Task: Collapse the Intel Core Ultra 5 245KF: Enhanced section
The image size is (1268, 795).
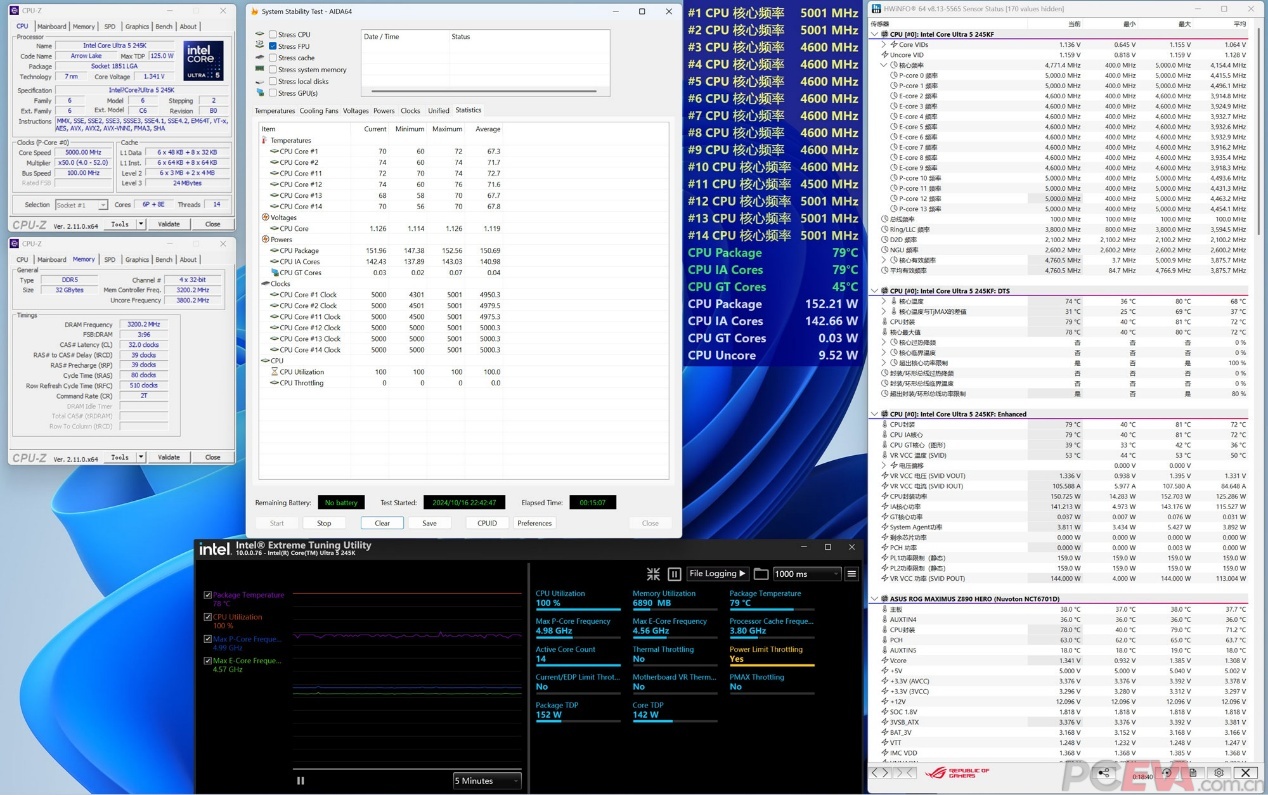Action: 873,414
